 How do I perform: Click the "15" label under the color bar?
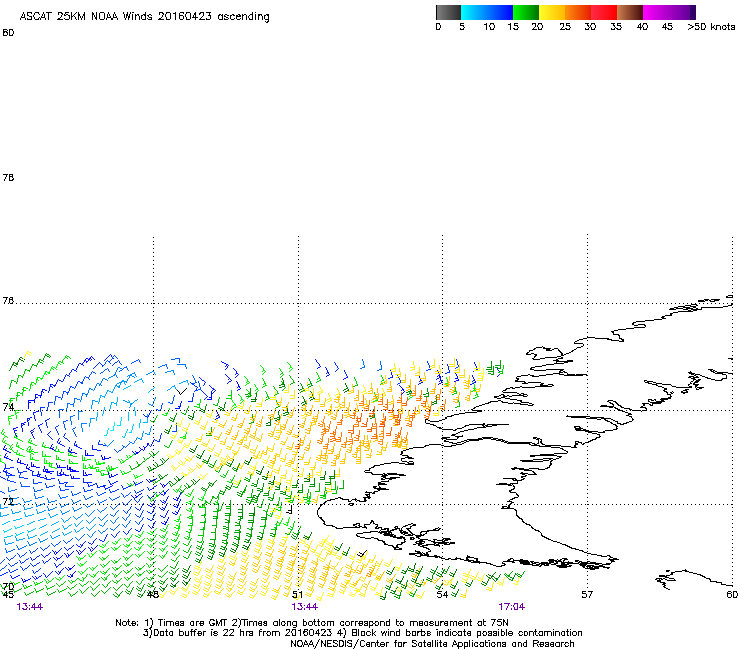click(513, 27)
